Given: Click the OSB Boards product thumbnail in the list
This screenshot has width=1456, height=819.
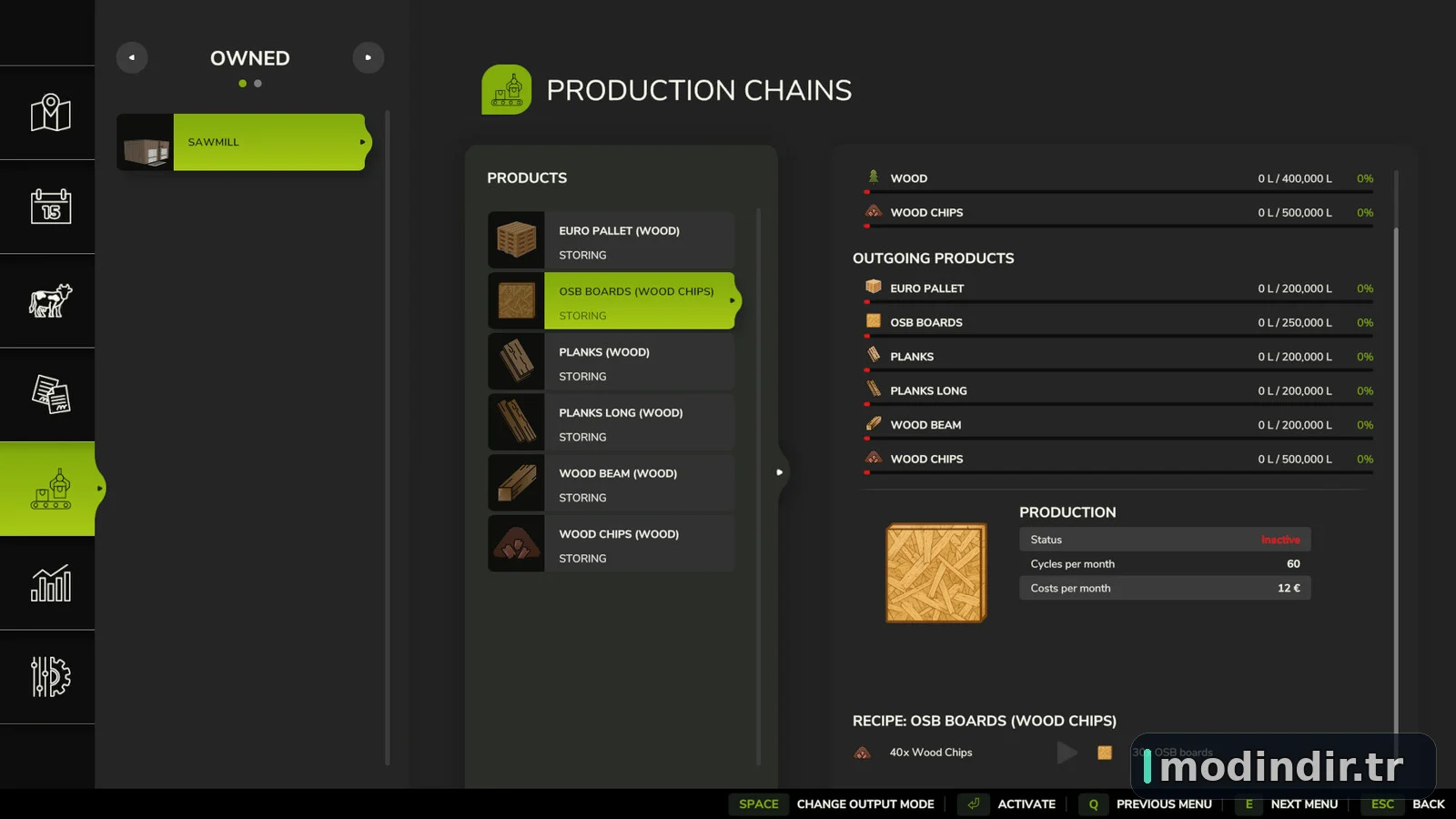Looking at the screenshot, I should coord(516,301).
